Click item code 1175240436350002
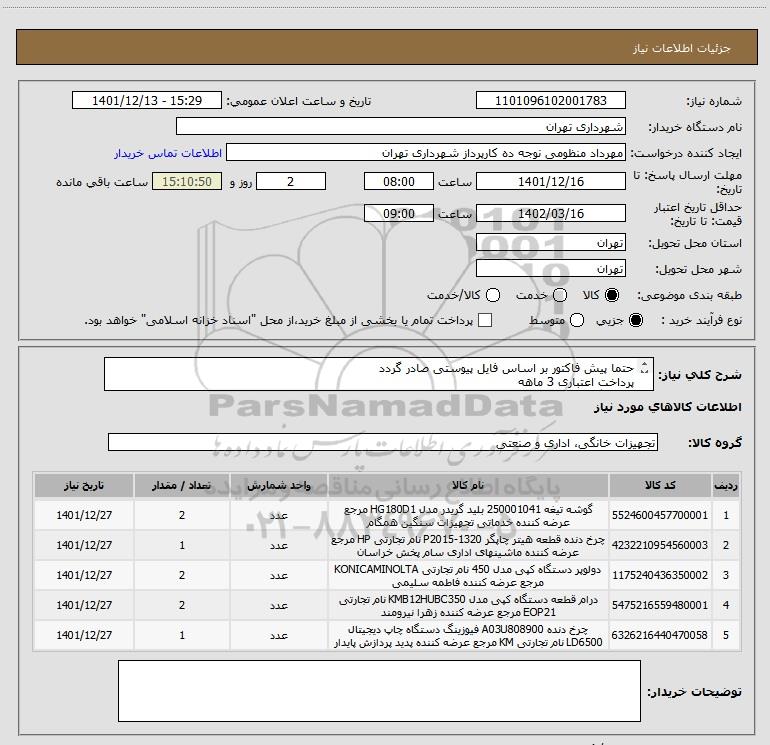 point(660,575)
